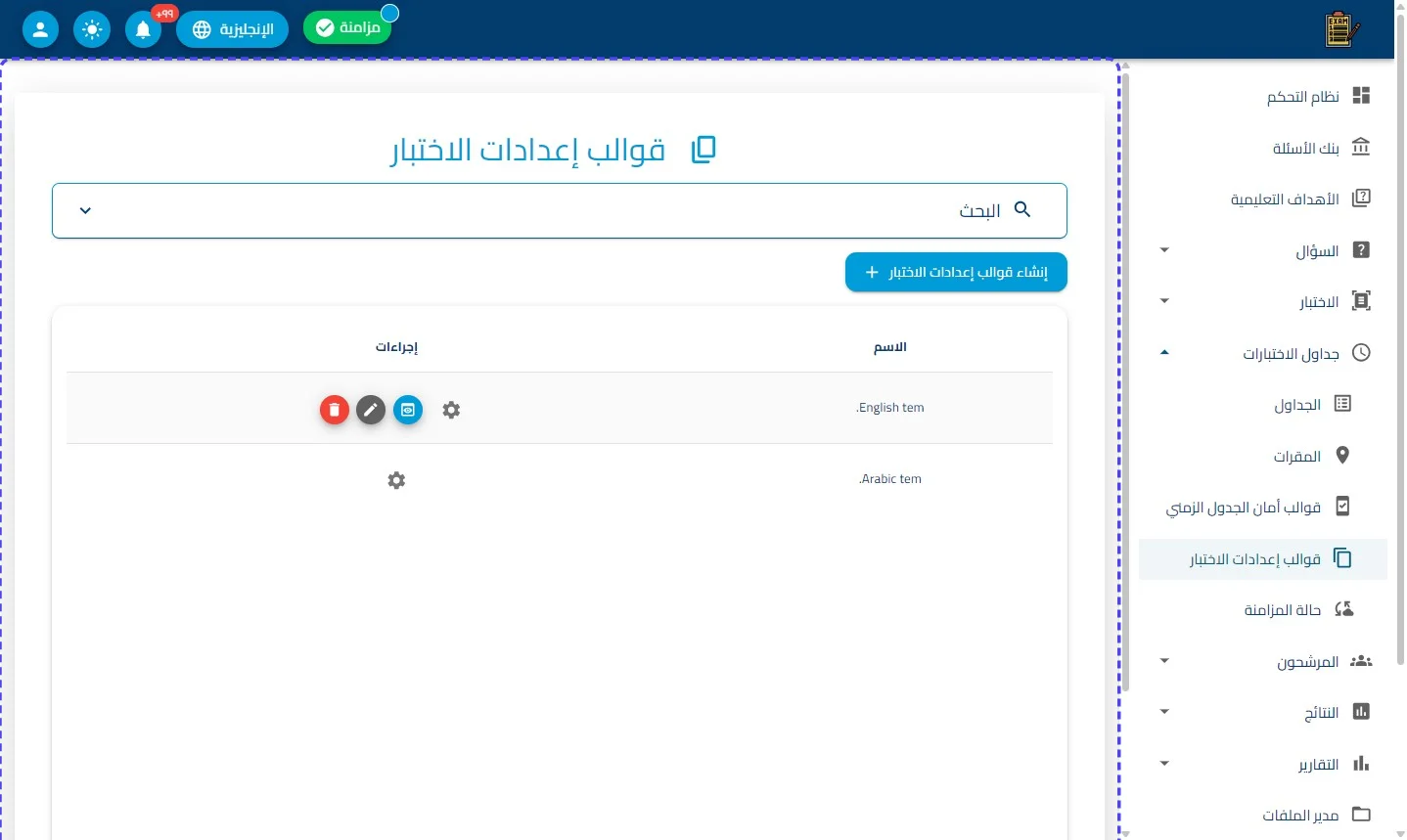Click the bank icon beside بنك الأسئلة

tap(1361, 147)
